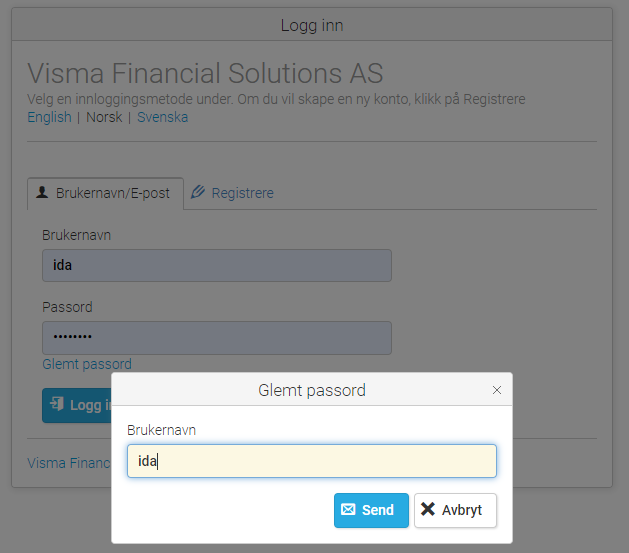
Task: Switch language to English
Action: click(49, 117)
